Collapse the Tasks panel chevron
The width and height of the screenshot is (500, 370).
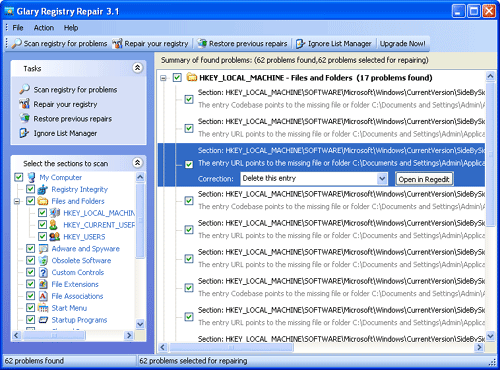[x=137, y=68]
